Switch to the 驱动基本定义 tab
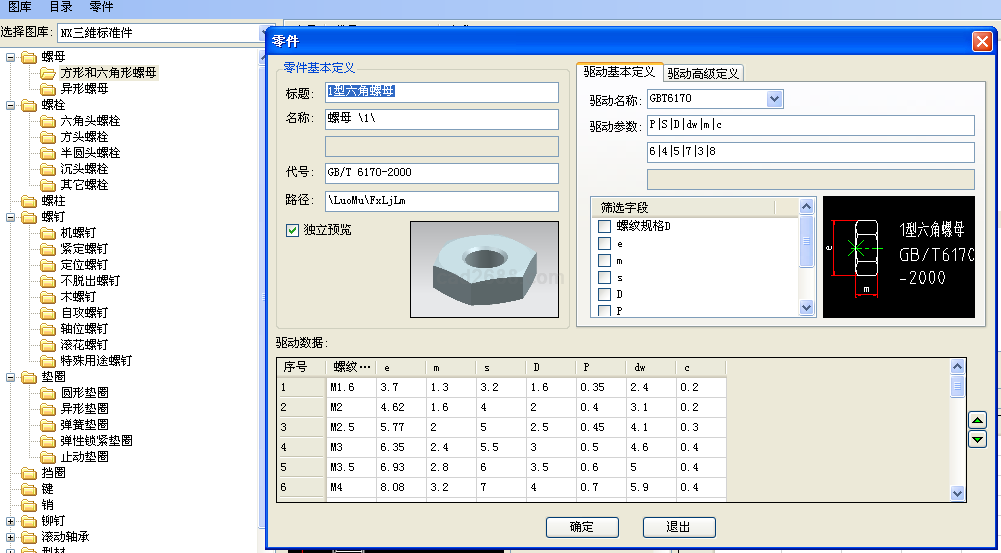The image size is (1001, 553). click(619, 72)
